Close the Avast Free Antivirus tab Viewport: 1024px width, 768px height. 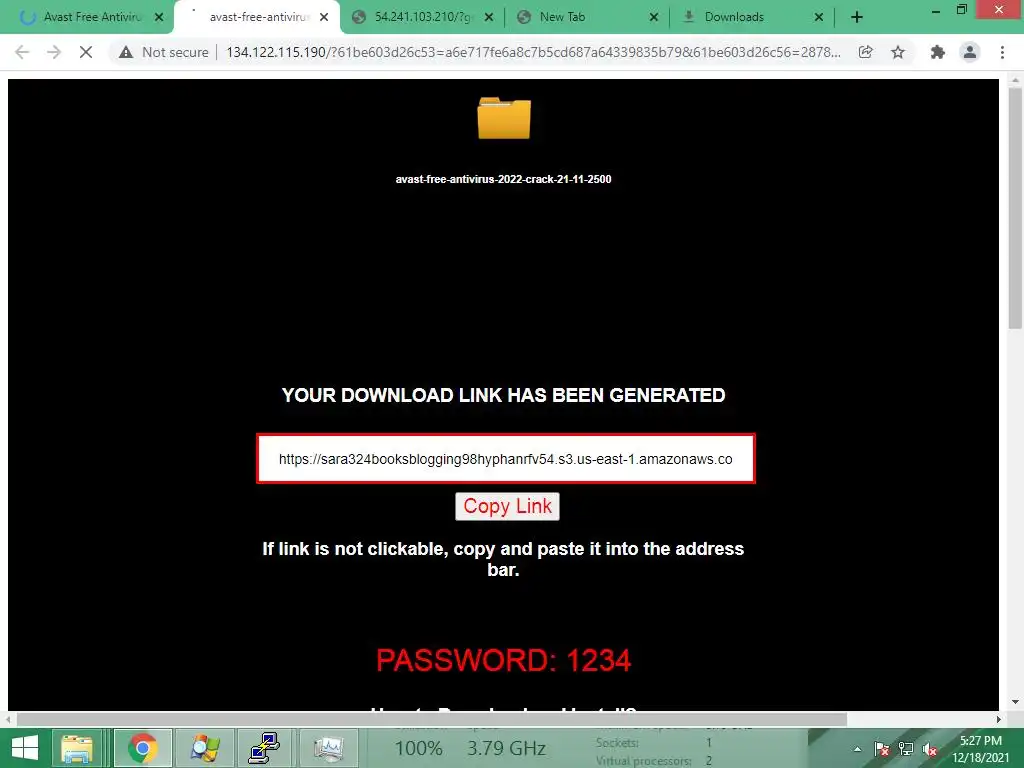tap(159, 18)
